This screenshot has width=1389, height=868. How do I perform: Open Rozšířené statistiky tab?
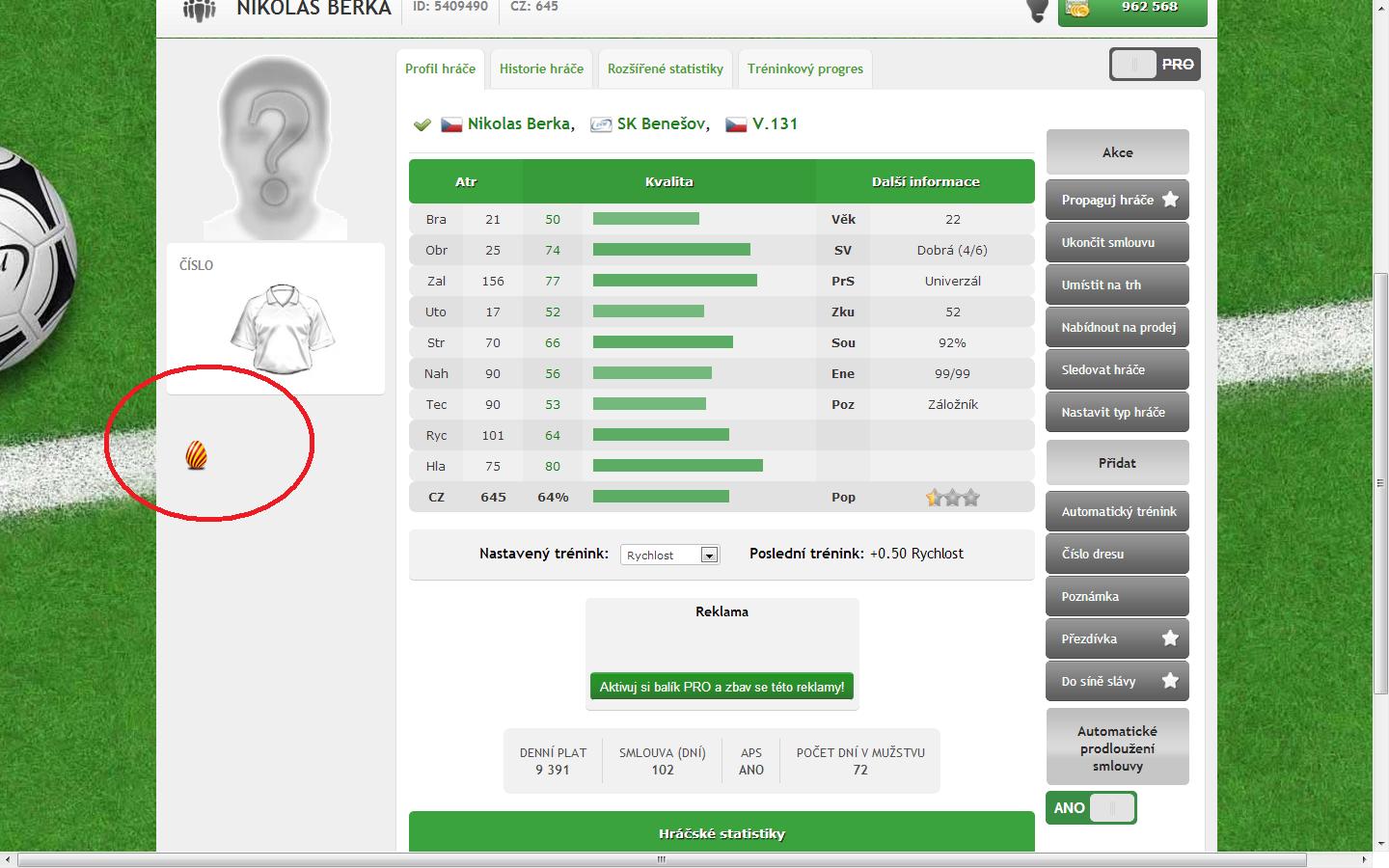666,68
